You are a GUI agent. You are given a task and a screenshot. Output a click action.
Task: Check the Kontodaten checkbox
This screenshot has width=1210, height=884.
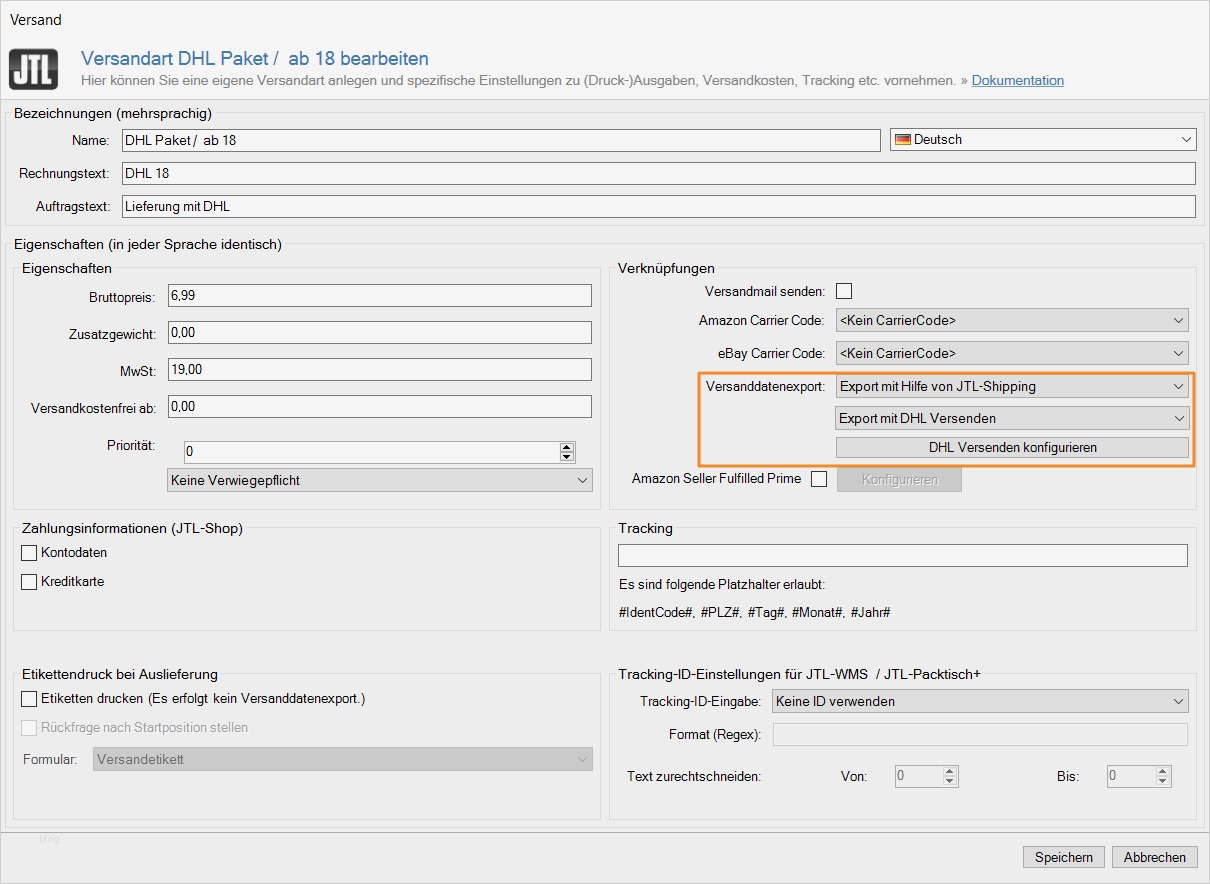pos(29,553)
